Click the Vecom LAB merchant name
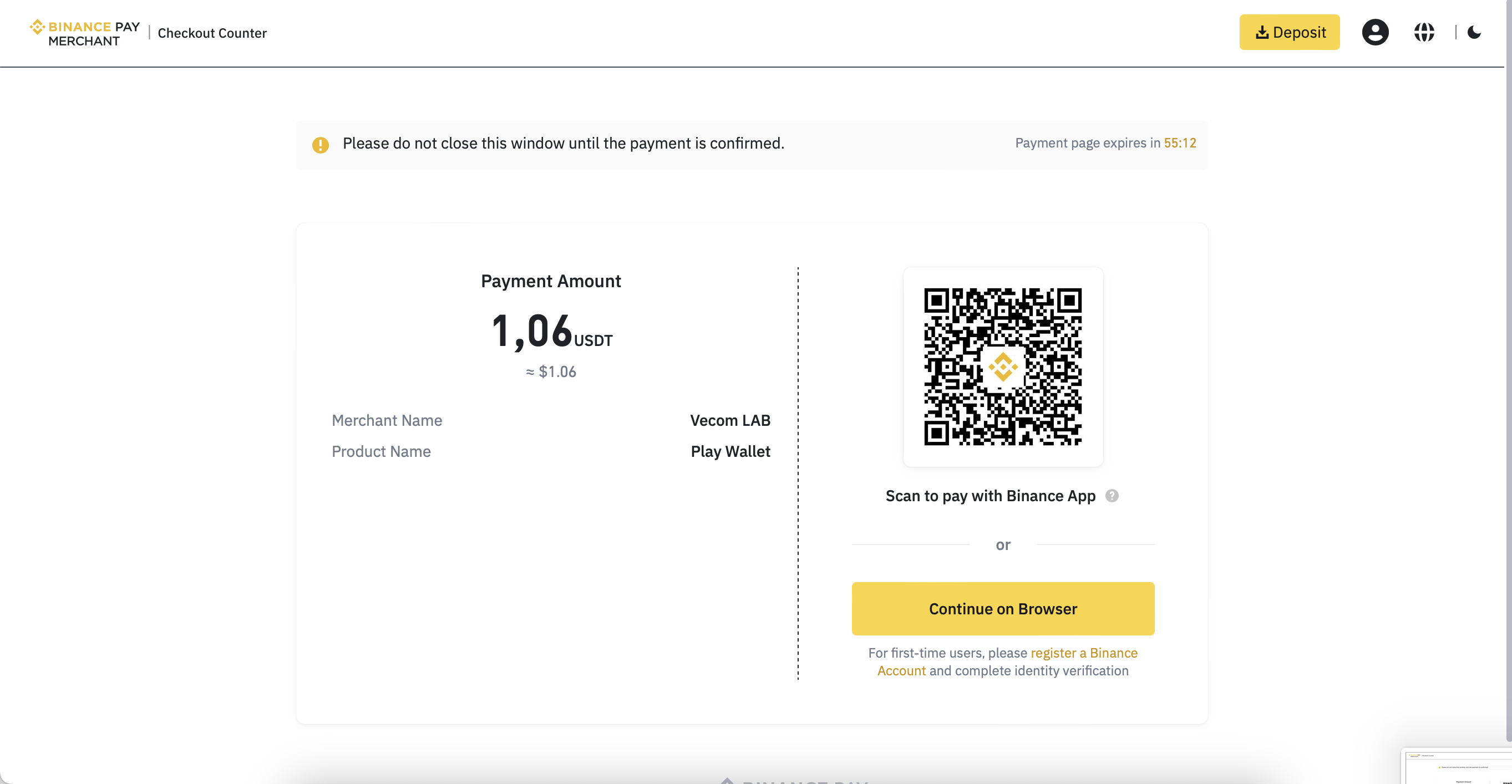This screenshot has height=784, width=1512. [729, 421]
